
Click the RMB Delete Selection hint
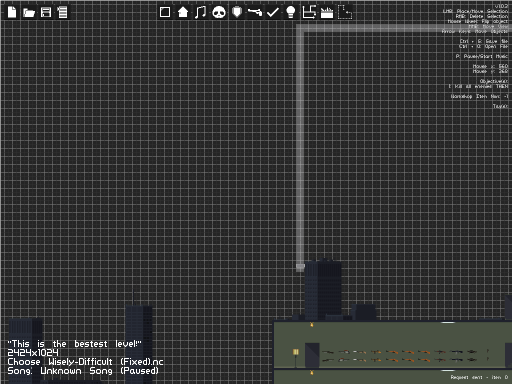(482, 16)
